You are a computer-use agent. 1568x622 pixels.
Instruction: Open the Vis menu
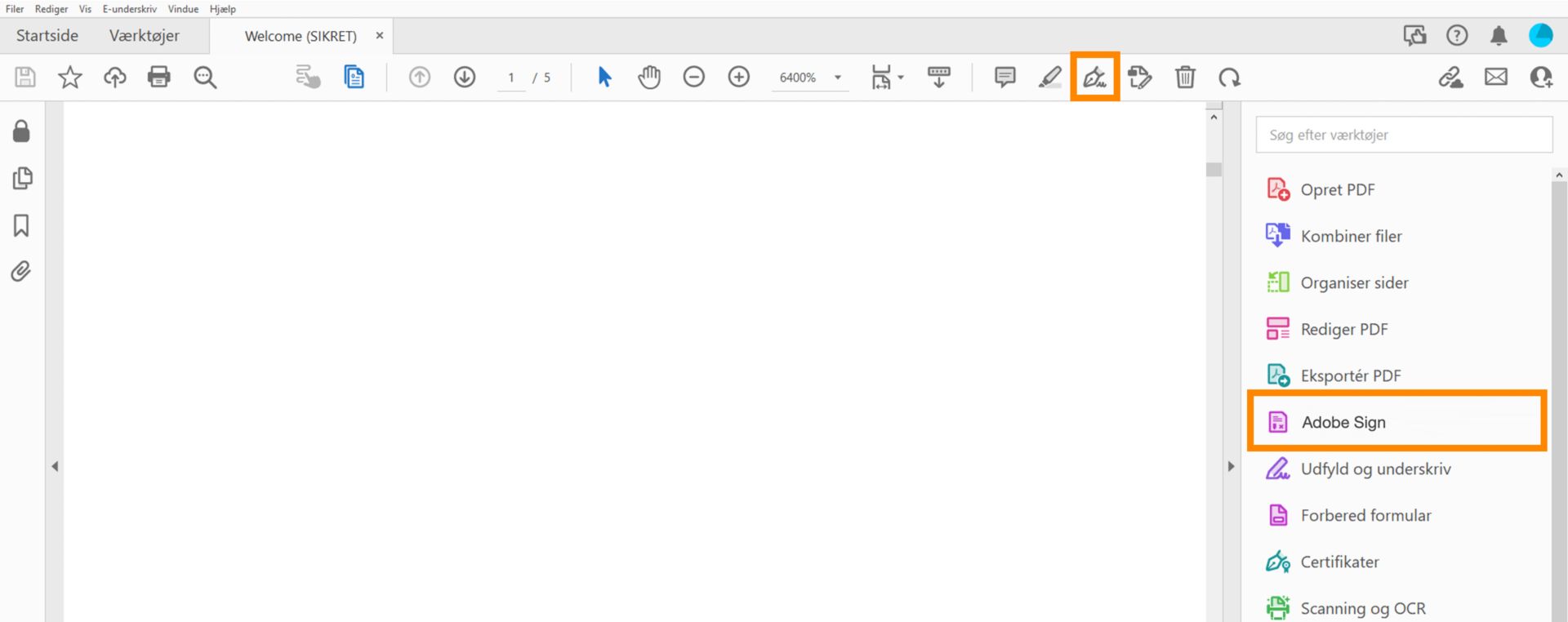(x=85, y=9)
